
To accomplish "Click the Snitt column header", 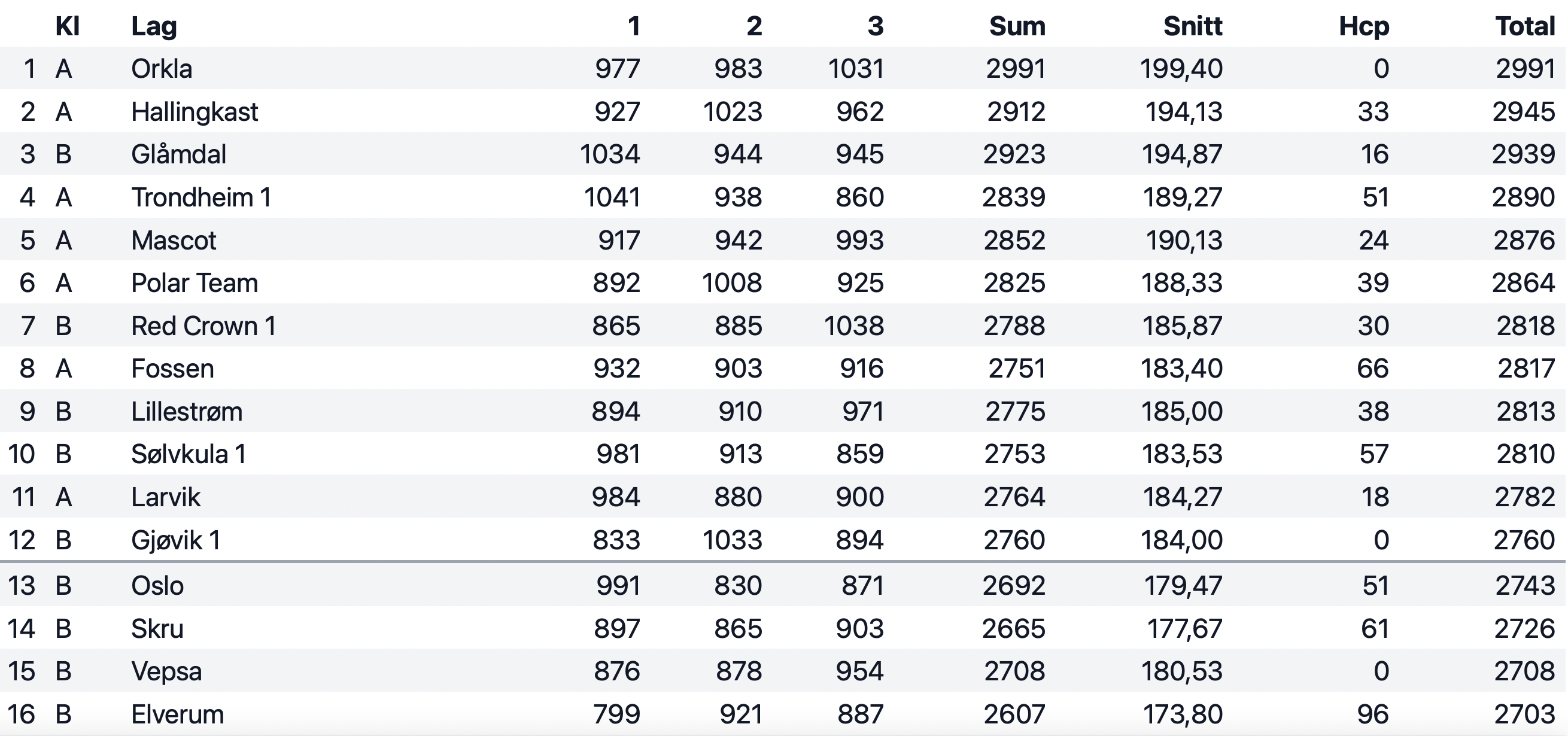I will coord(1192,26).
